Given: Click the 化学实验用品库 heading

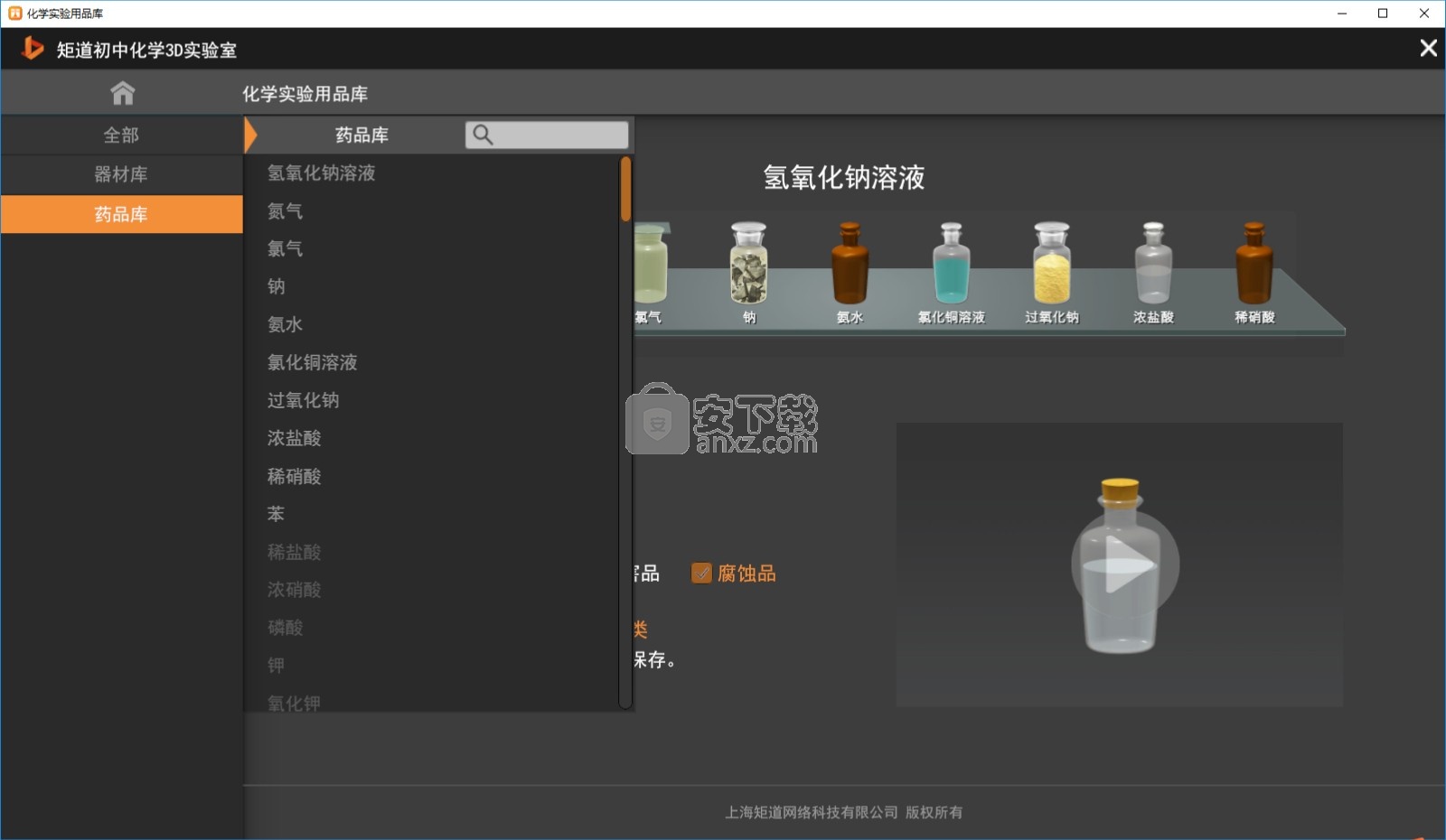Looking at the screenshot, I should coord(305,93).
